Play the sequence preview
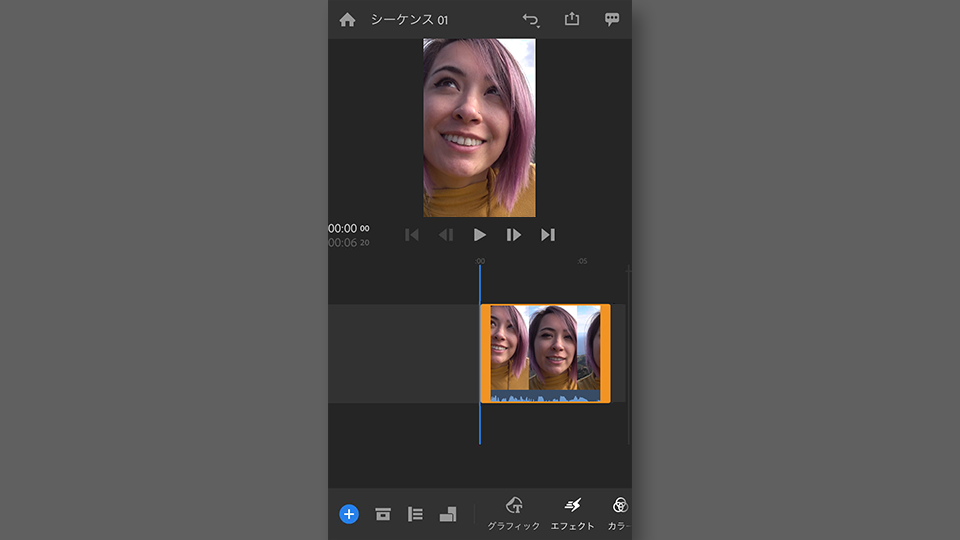 (x=479, y=235)
